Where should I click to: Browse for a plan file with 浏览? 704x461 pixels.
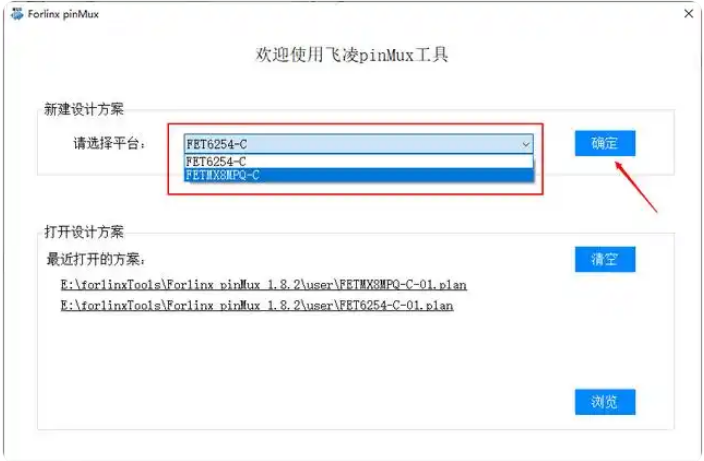pos(605,402)
